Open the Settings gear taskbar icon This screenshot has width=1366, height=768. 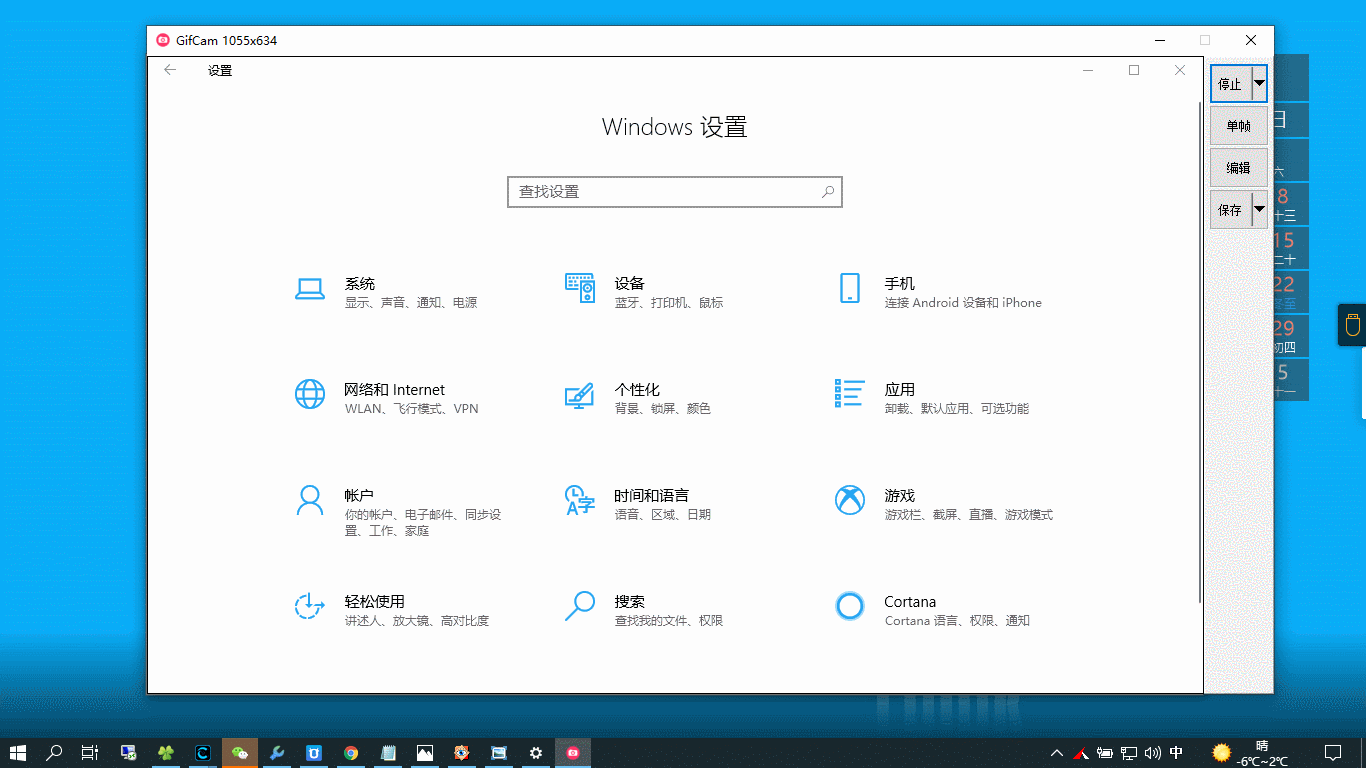pyautogui.click(x=536, y=753)
